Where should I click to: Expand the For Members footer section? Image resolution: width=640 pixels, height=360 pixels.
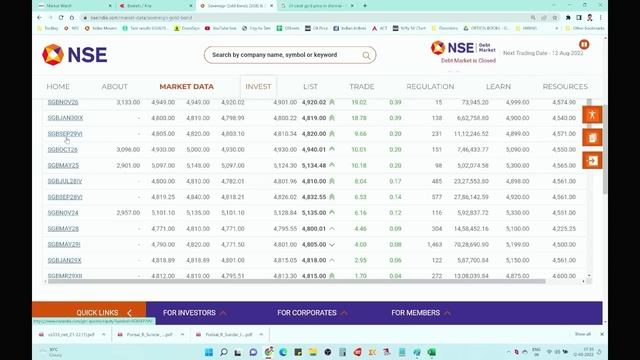point(421,313)
